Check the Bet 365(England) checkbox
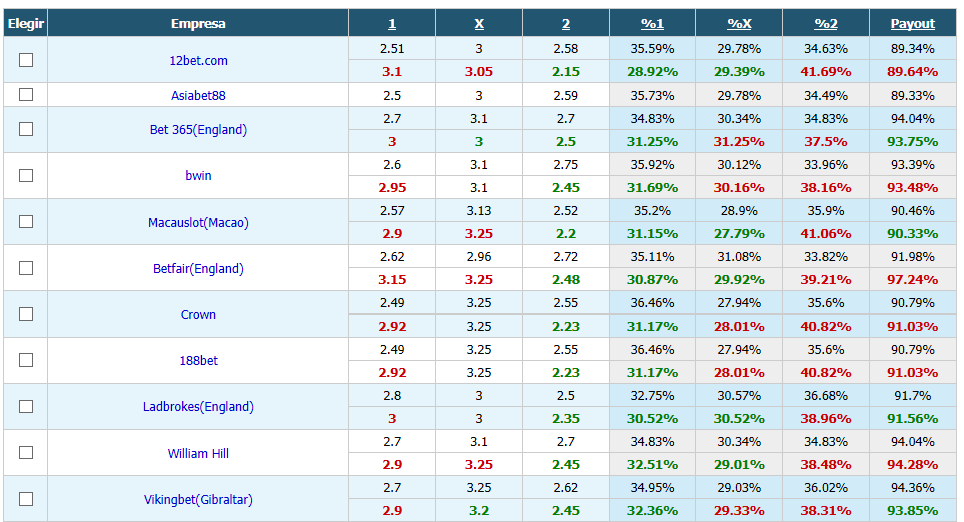Image resolution: width=964 pixels, height=522 pixels. [26, 129]
